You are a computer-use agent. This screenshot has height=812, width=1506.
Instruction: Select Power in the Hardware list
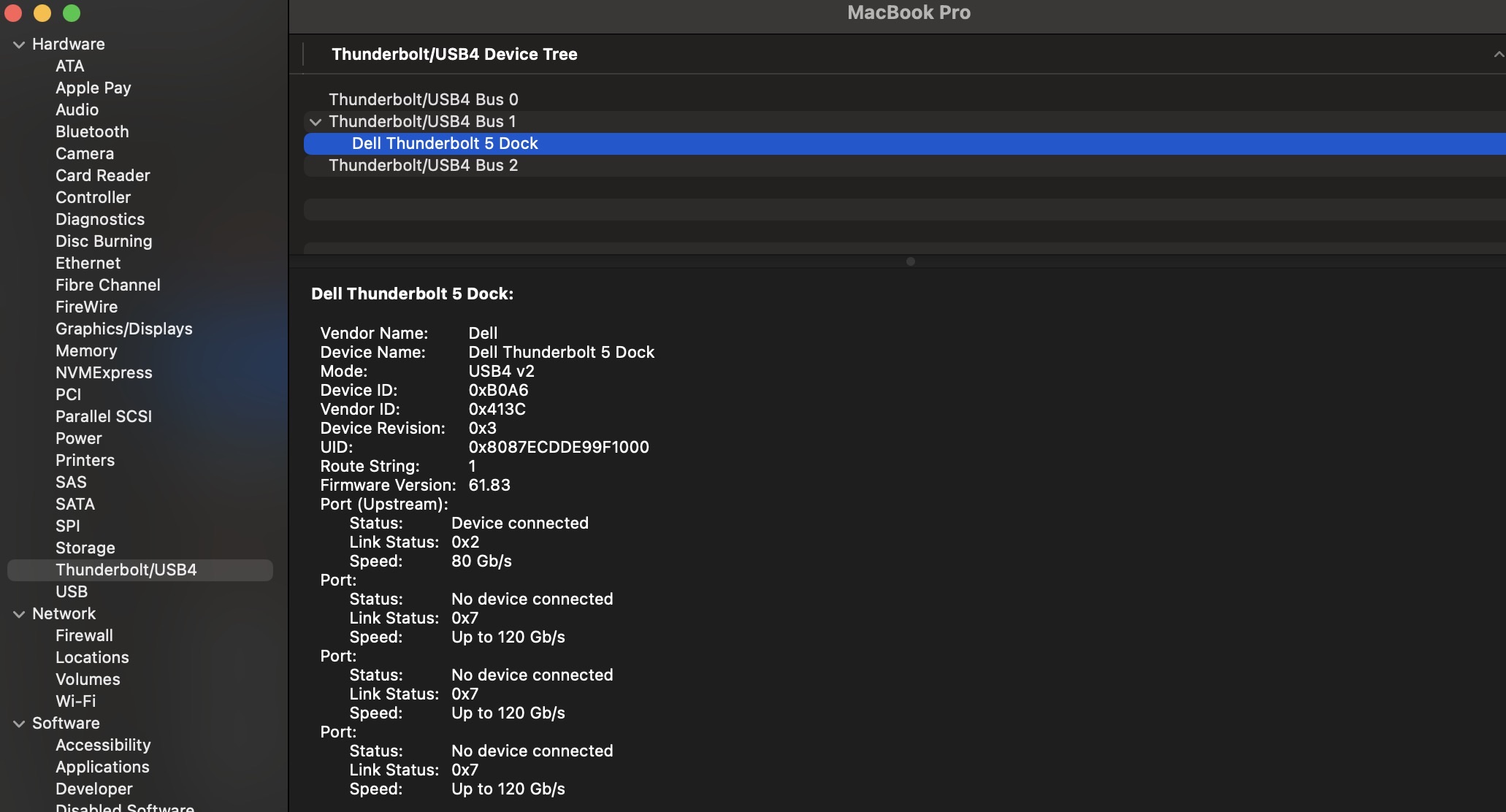(78, 438)
